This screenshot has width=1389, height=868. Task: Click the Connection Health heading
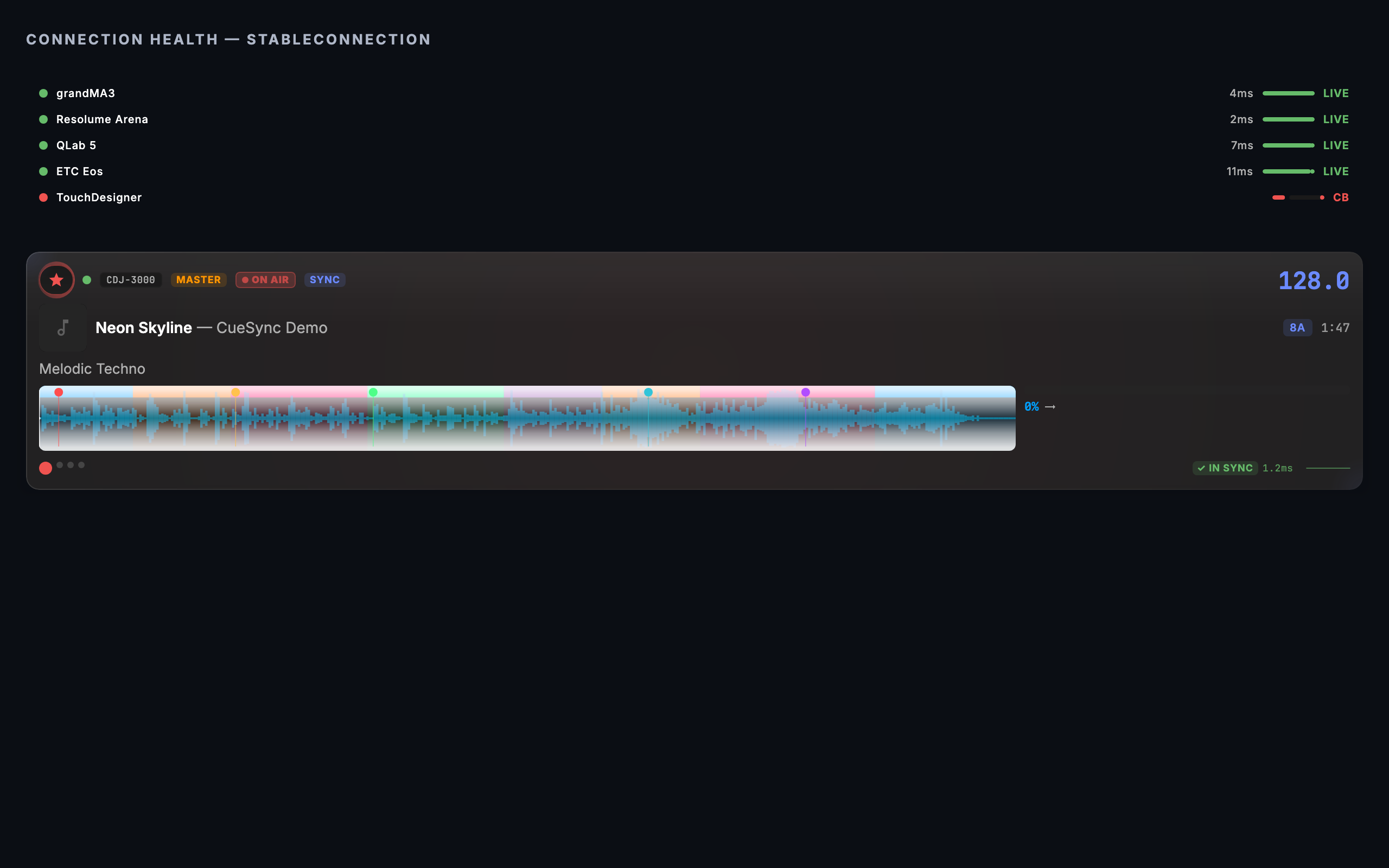coord(228,40)
